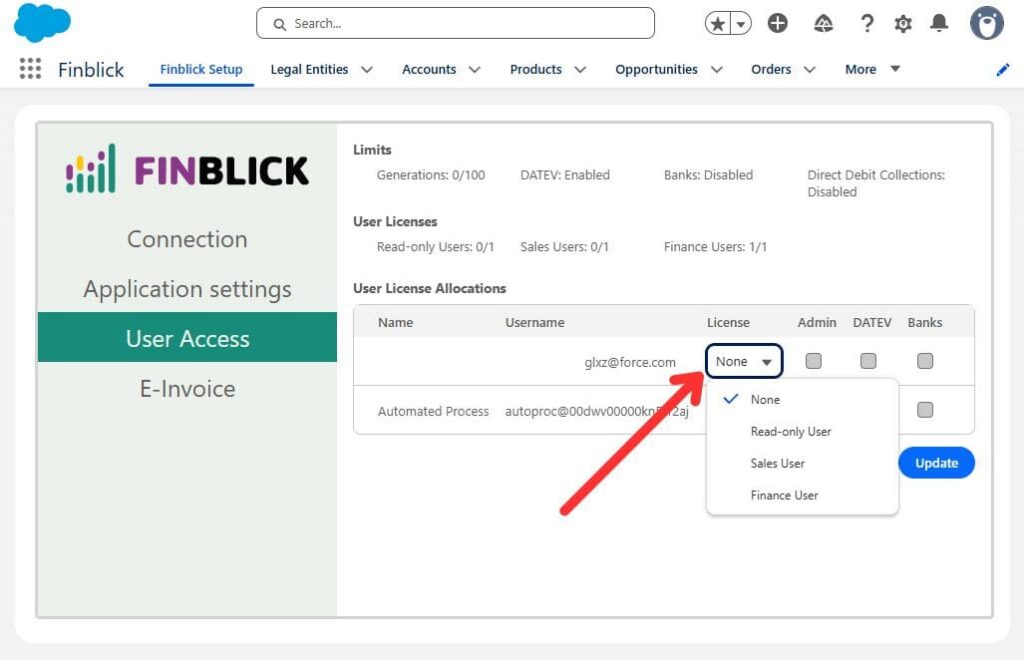Click the License column header
This screenshot has height=660, width=1024.
728,322
